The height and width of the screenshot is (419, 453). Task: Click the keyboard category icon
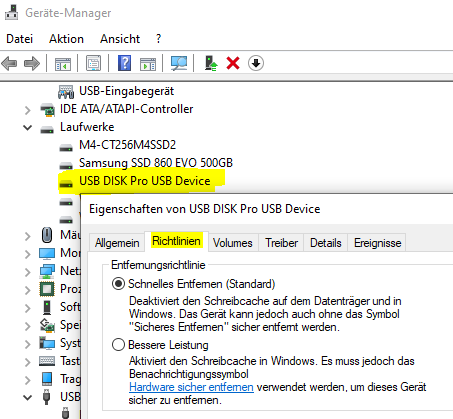point(47,361)
